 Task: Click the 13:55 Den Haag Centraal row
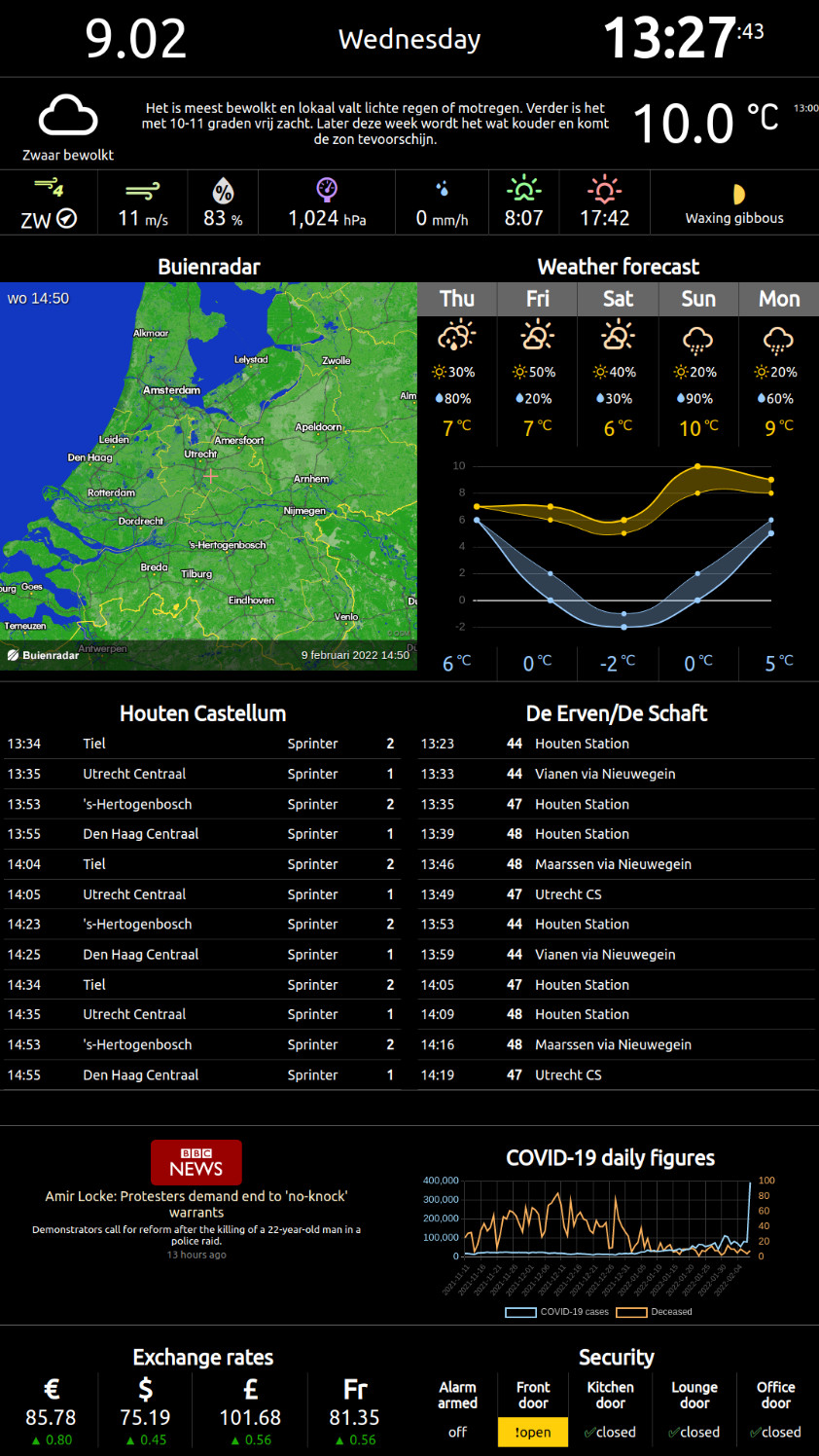tap(201, 834)
